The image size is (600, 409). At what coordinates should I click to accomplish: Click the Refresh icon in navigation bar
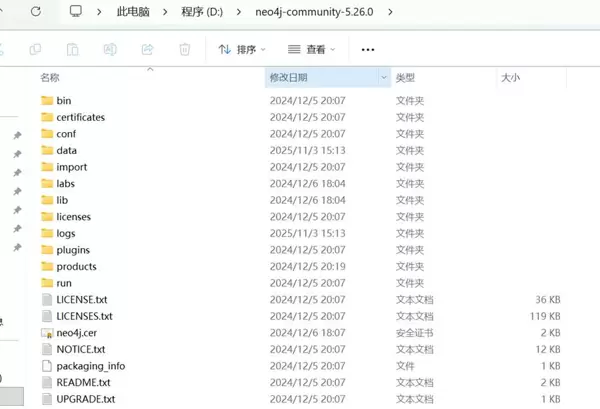click(x=35, y=13)
